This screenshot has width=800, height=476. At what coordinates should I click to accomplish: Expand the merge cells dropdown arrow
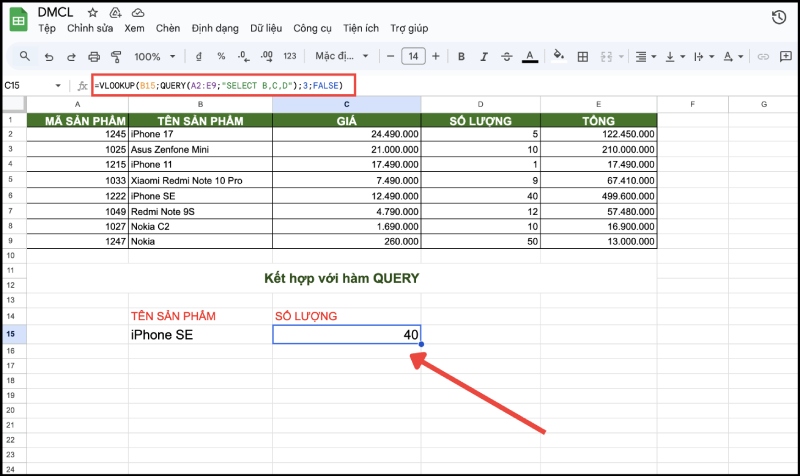click(x=621, y=57)
